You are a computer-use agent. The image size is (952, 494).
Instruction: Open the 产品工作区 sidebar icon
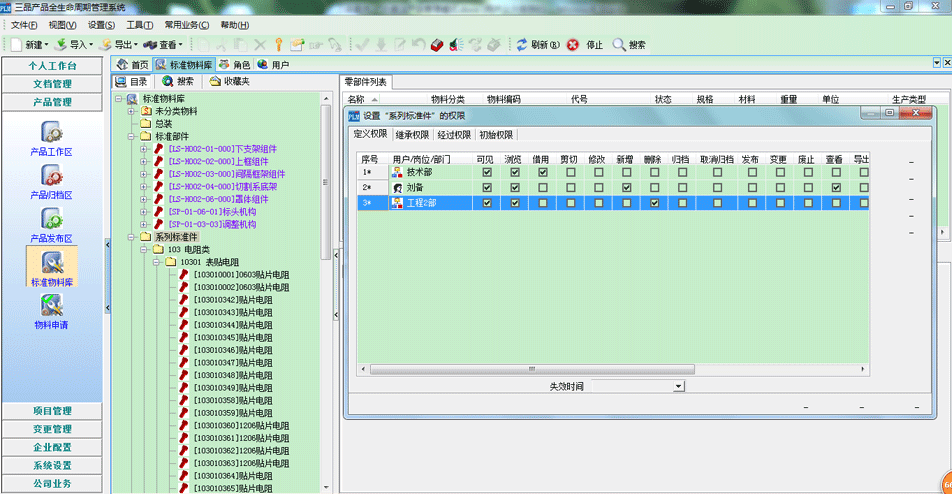tap(52, 131)
